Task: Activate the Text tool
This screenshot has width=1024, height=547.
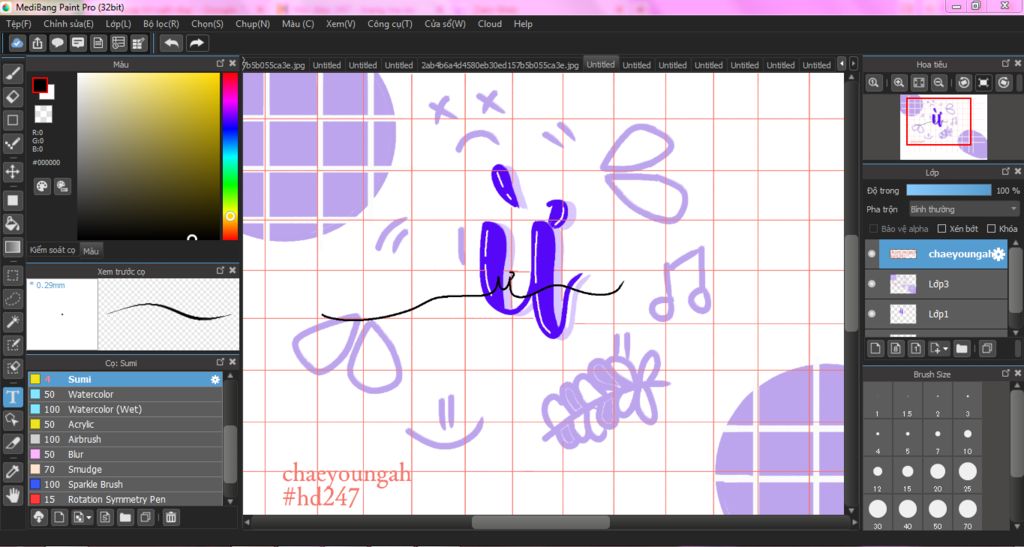Action: coord(12,397)
